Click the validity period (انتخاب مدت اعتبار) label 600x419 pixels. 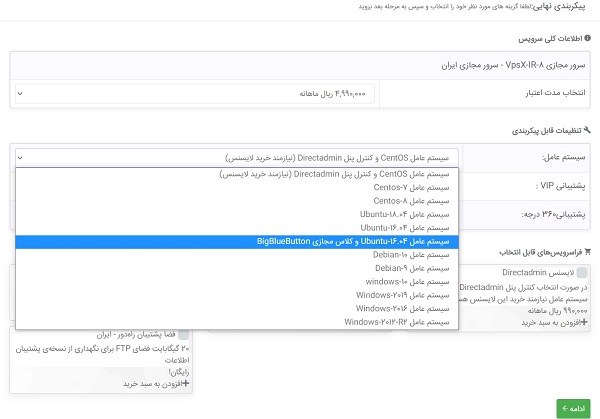(555, 93)
